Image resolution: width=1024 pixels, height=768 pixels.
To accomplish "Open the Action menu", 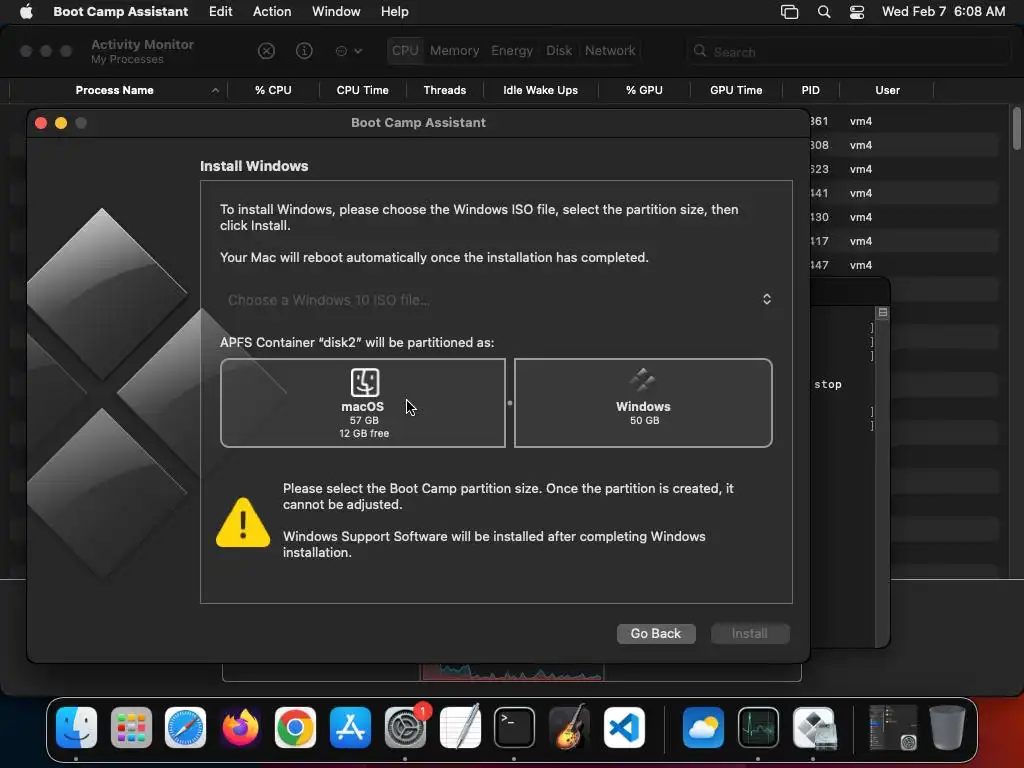I will click(272, 11).
